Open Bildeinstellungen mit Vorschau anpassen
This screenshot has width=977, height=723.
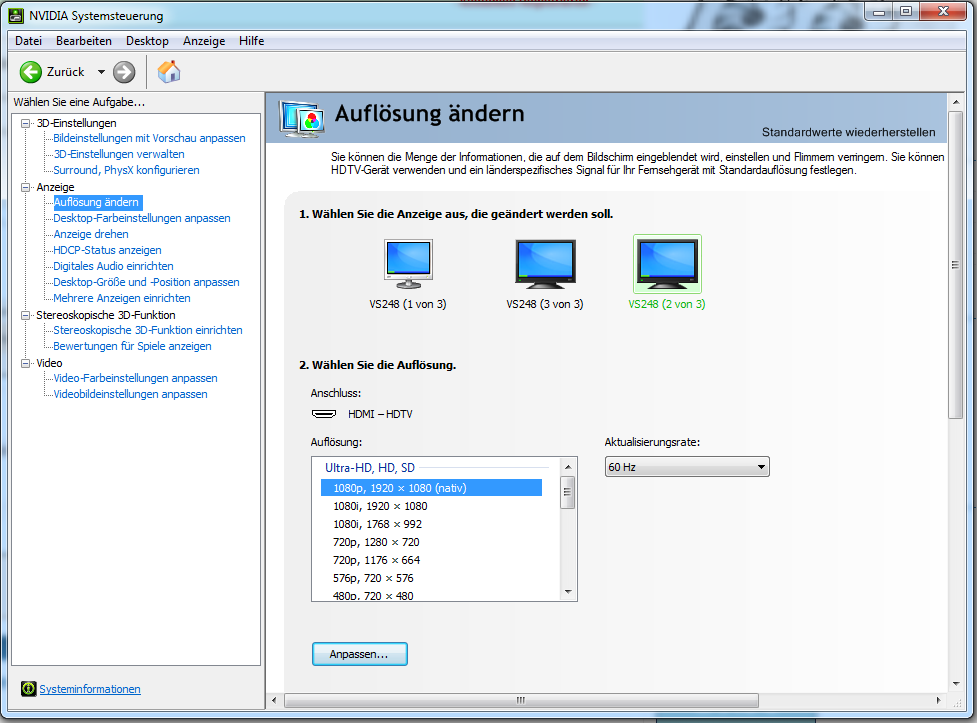tap(150, 138)
